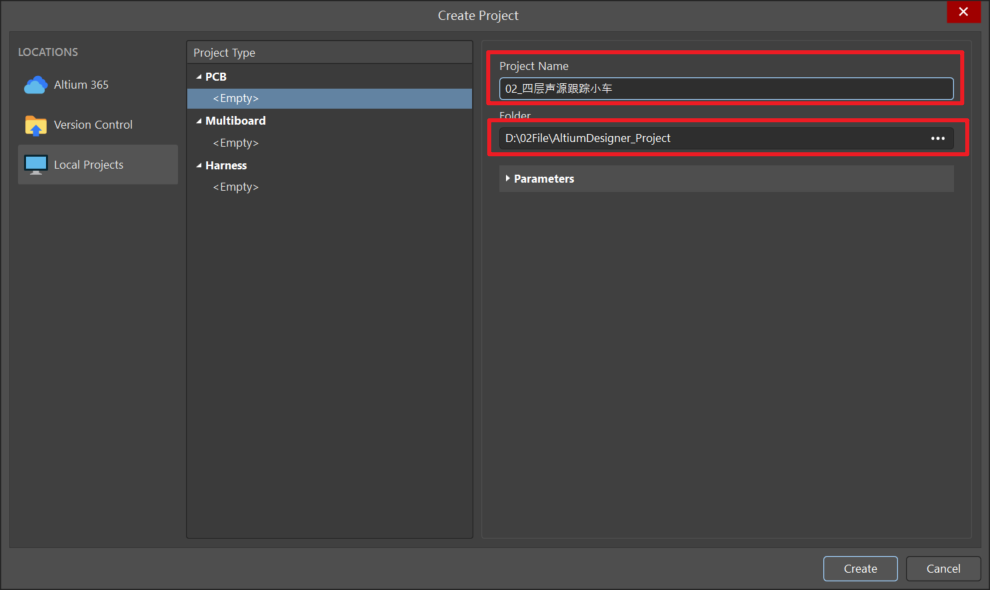Click the Local Projects monitor icon
The height and width of the screenshot is (590, 990).
point(35,165)
